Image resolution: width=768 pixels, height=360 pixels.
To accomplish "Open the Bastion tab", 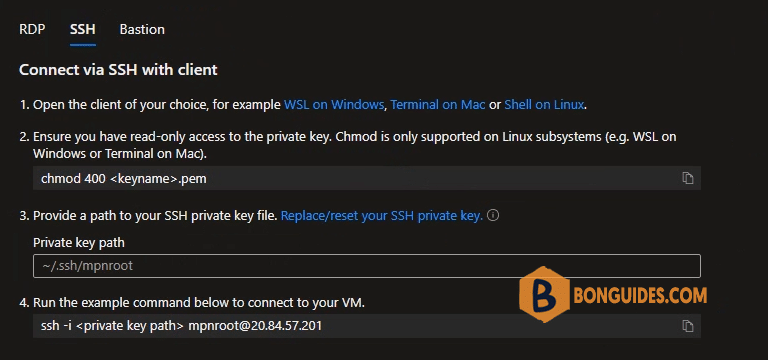I will tap(142, 29).
